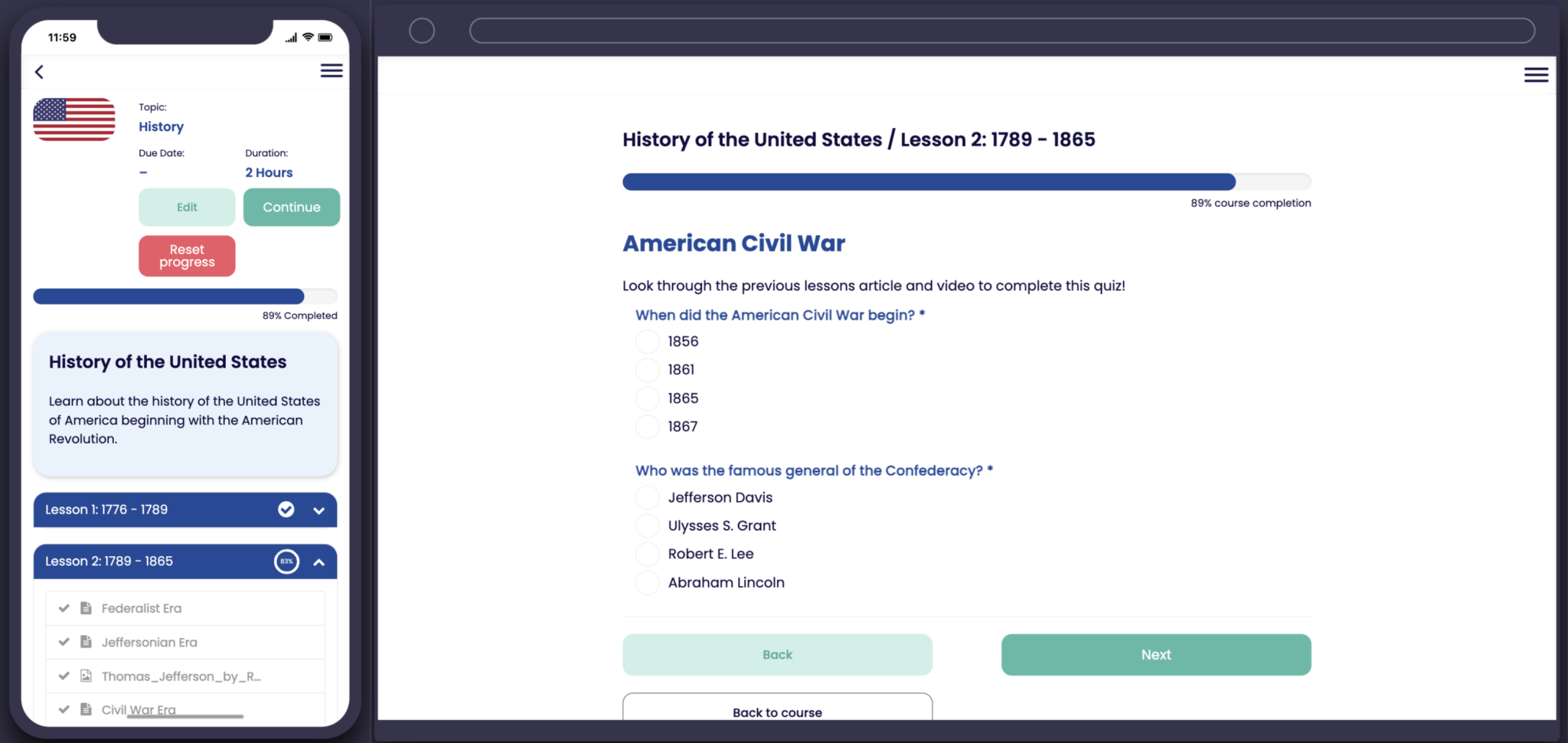Select the 1861 answer option
Screen dimensions: 1568x743
[x=648, y=370]
